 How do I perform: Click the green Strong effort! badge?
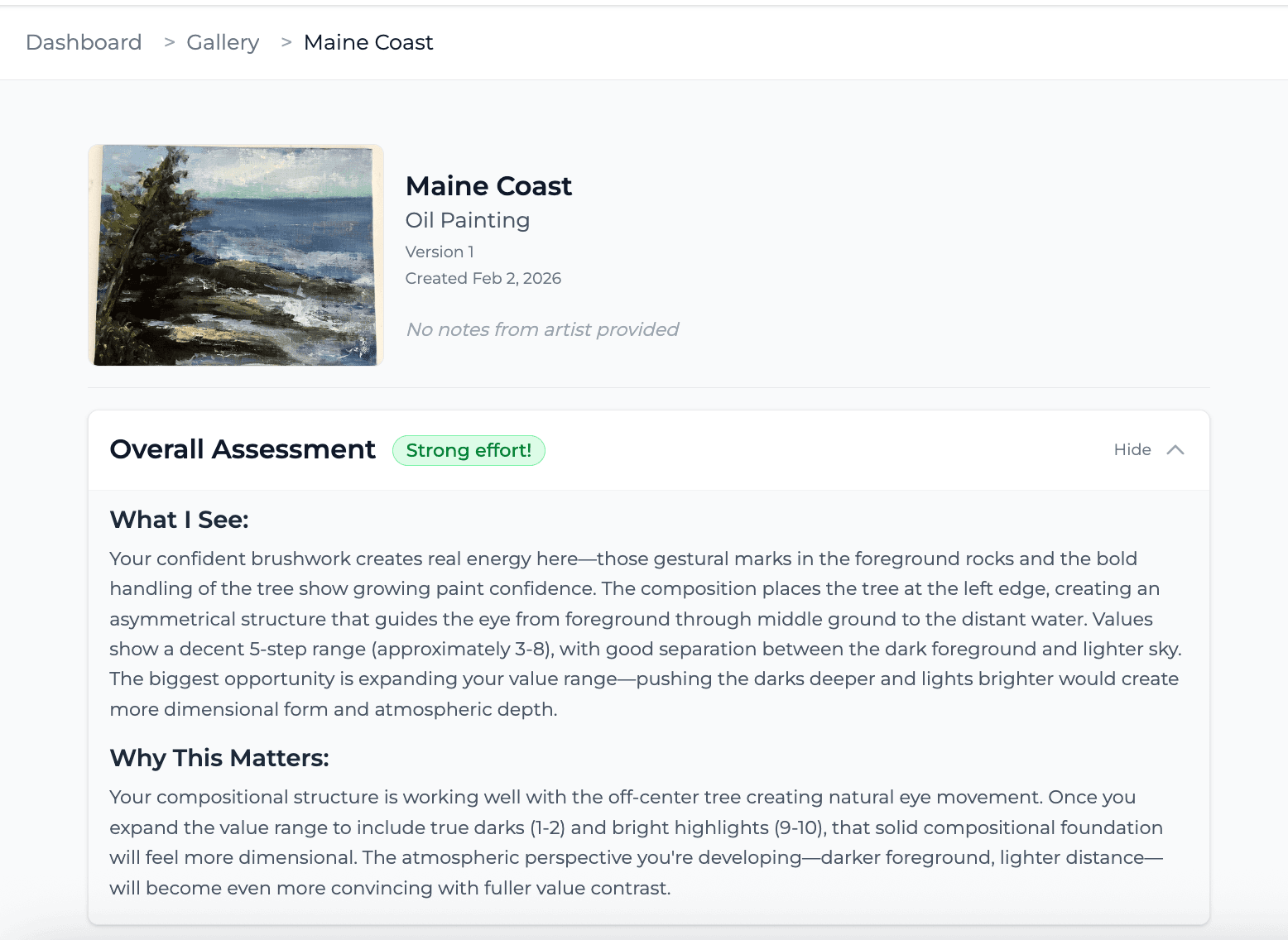pyautogui.click(x=468, y=450)
